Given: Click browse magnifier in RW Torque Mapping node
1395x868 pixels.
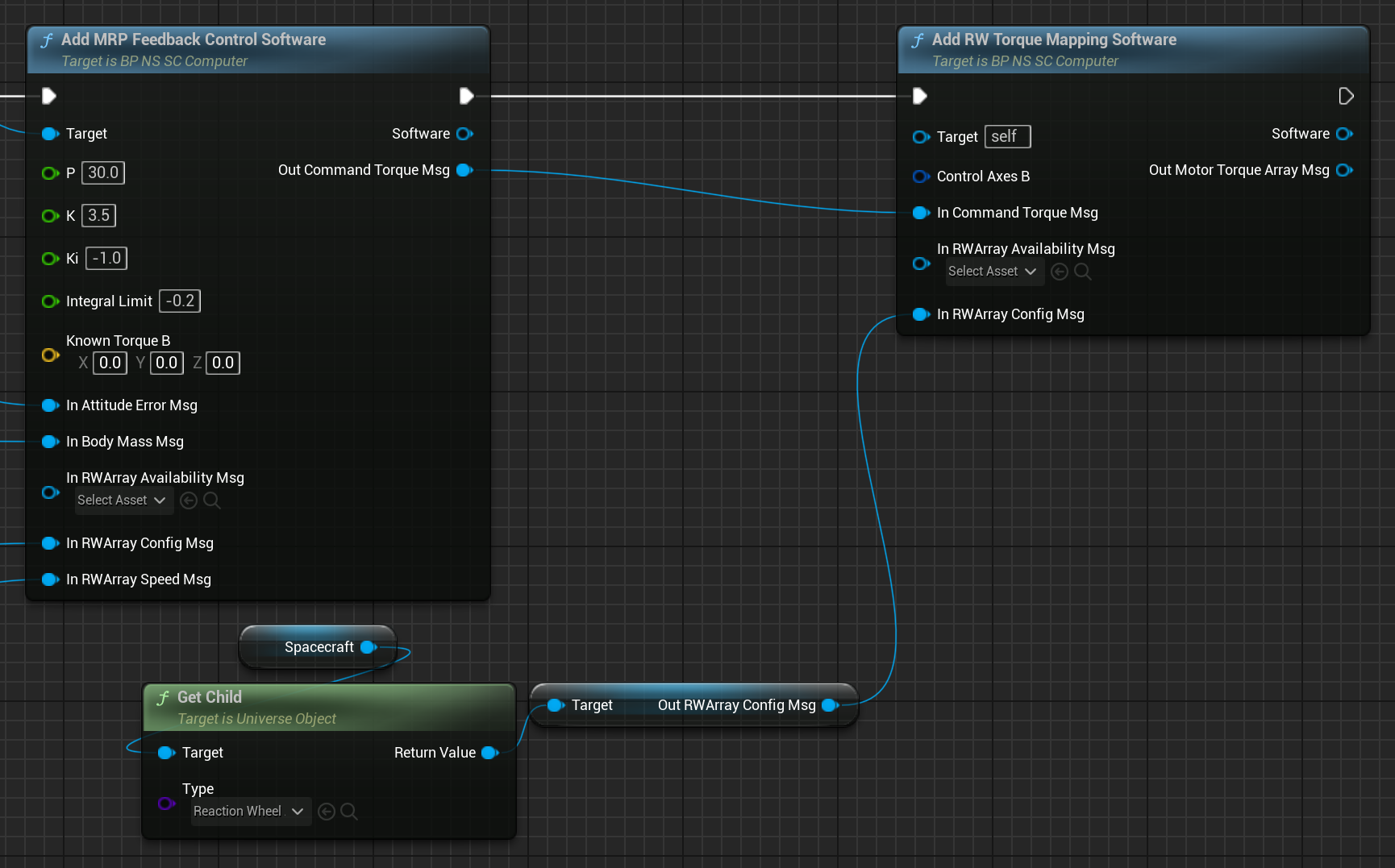Looking at the screenshot, I should [x=1083, y=272].
